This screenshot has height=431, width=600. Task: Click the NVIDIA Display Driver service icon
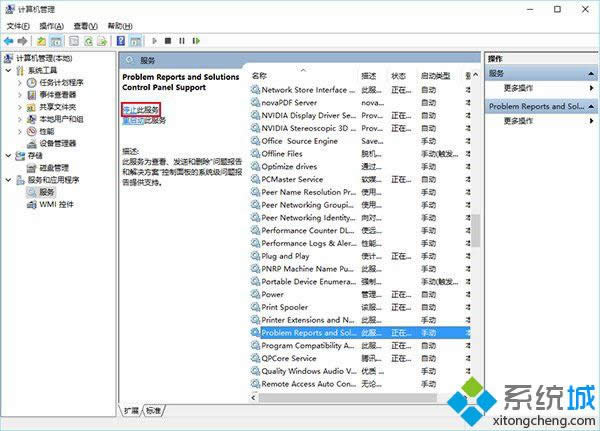[255, 115]
